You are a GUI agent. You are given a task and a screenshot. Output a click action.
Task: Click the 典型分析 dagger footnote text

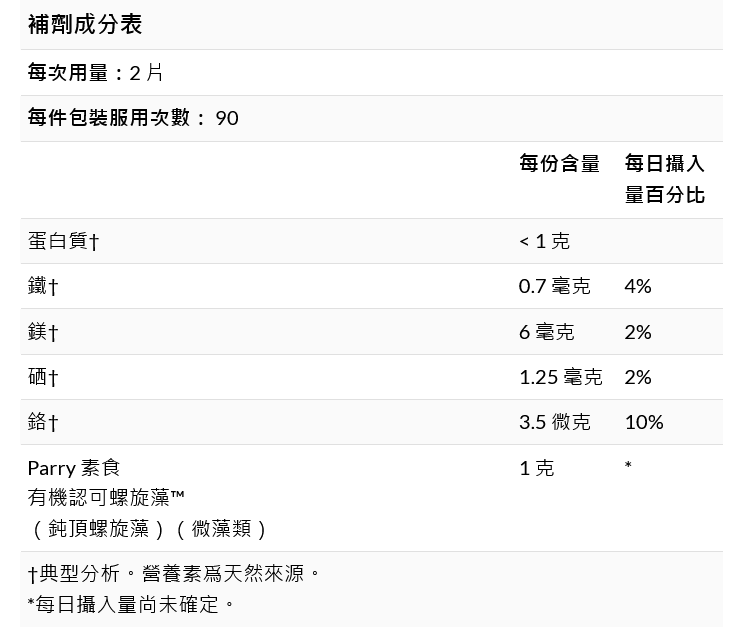click(174, 574)
